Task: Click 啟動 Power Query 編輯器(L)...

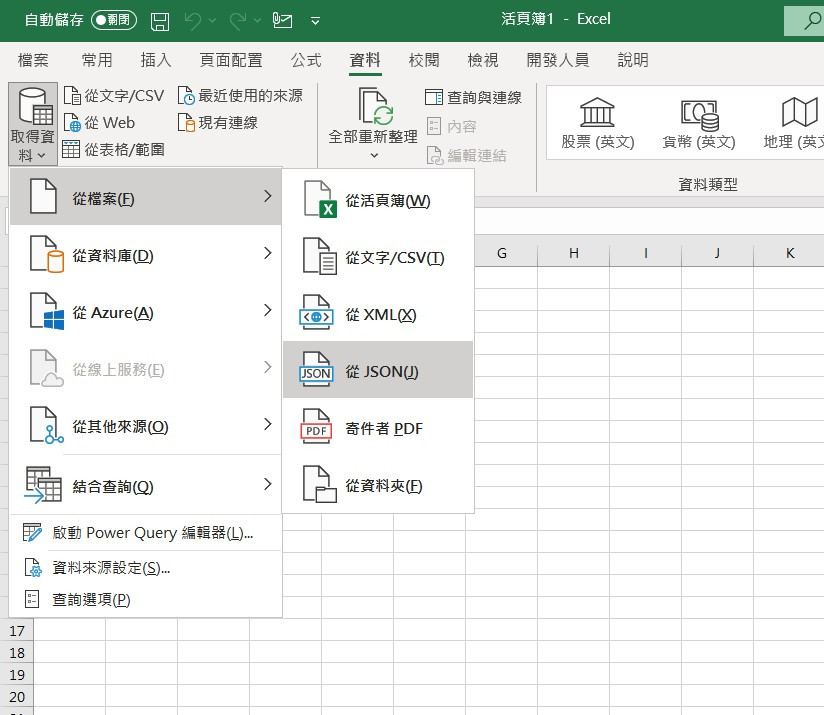Action: pos(146,533)
